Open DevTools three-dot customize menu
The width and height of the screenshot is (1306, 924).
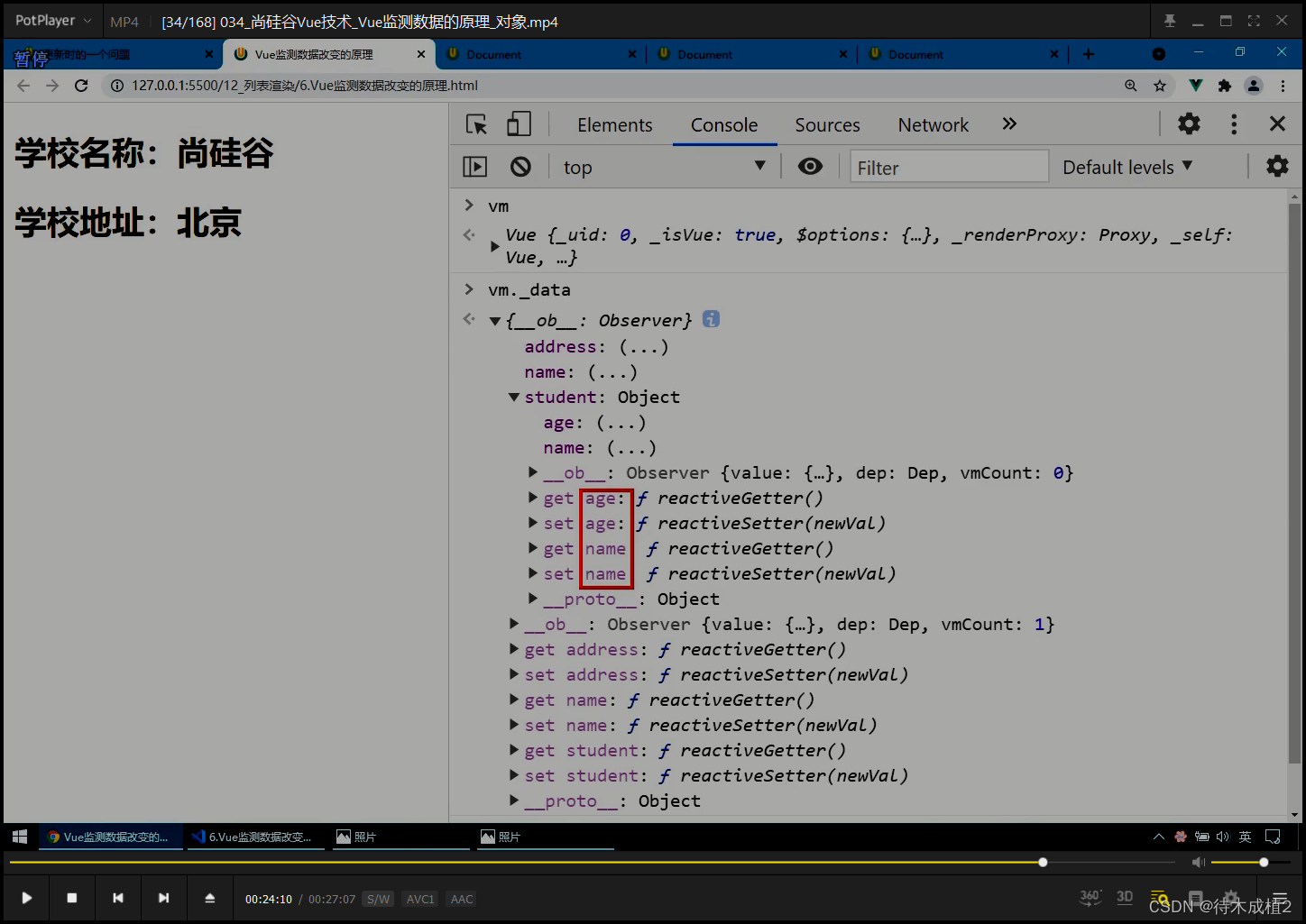tap(1234, 124)
